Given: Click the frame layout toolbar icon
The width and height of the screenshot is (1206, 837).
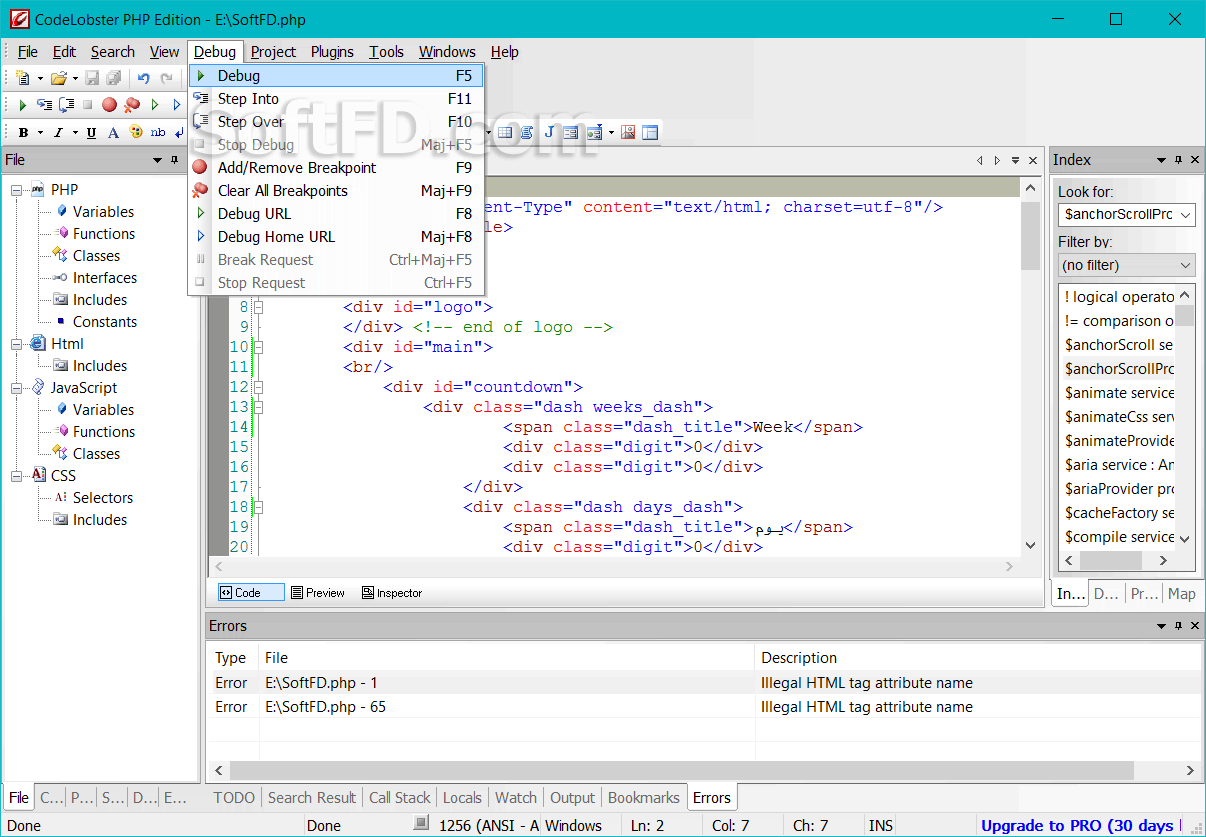Looking at the screenshot, I should coord(651,132).
